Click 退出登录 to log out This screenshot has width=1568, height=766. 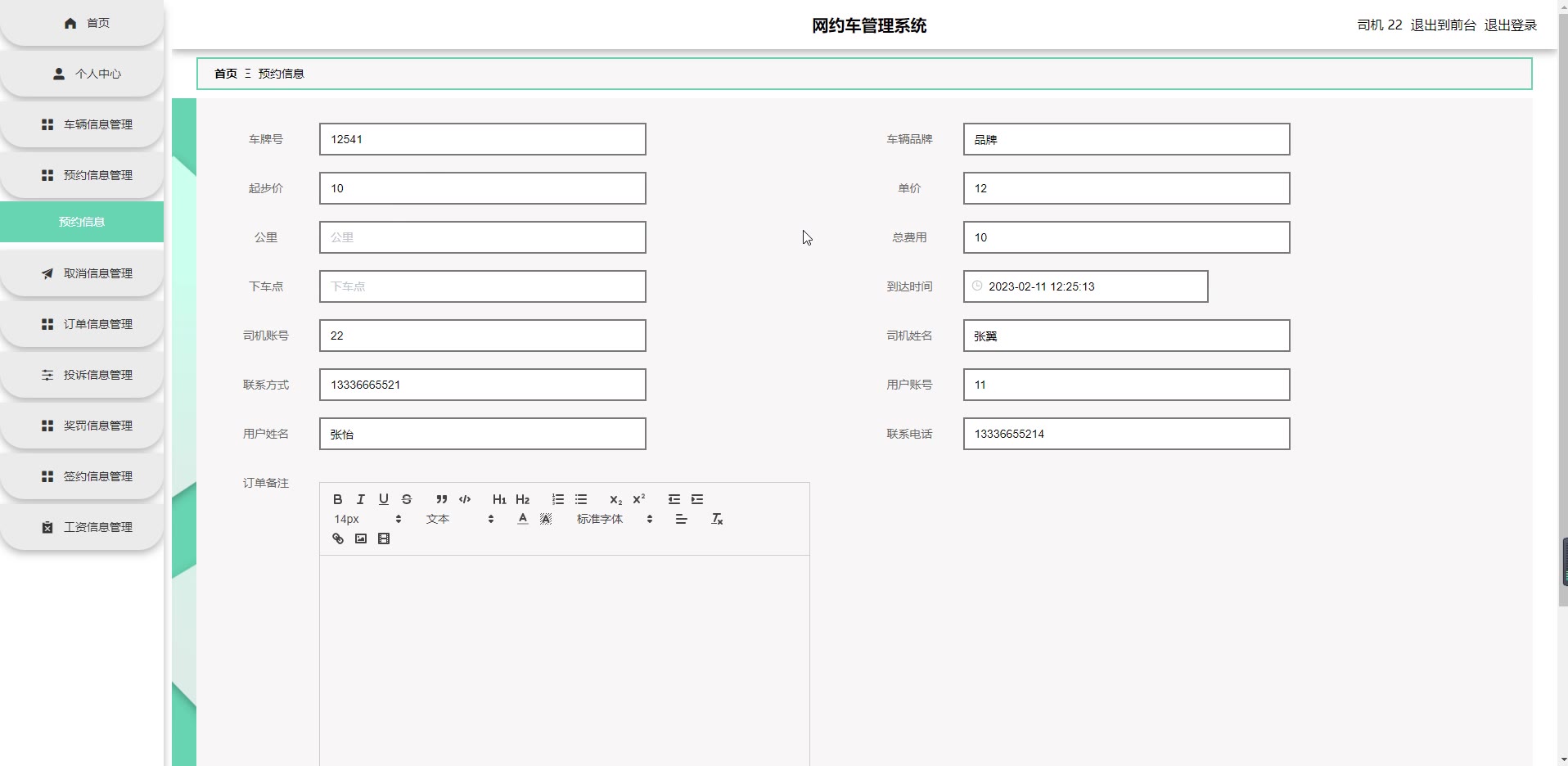coord(1510,25)
